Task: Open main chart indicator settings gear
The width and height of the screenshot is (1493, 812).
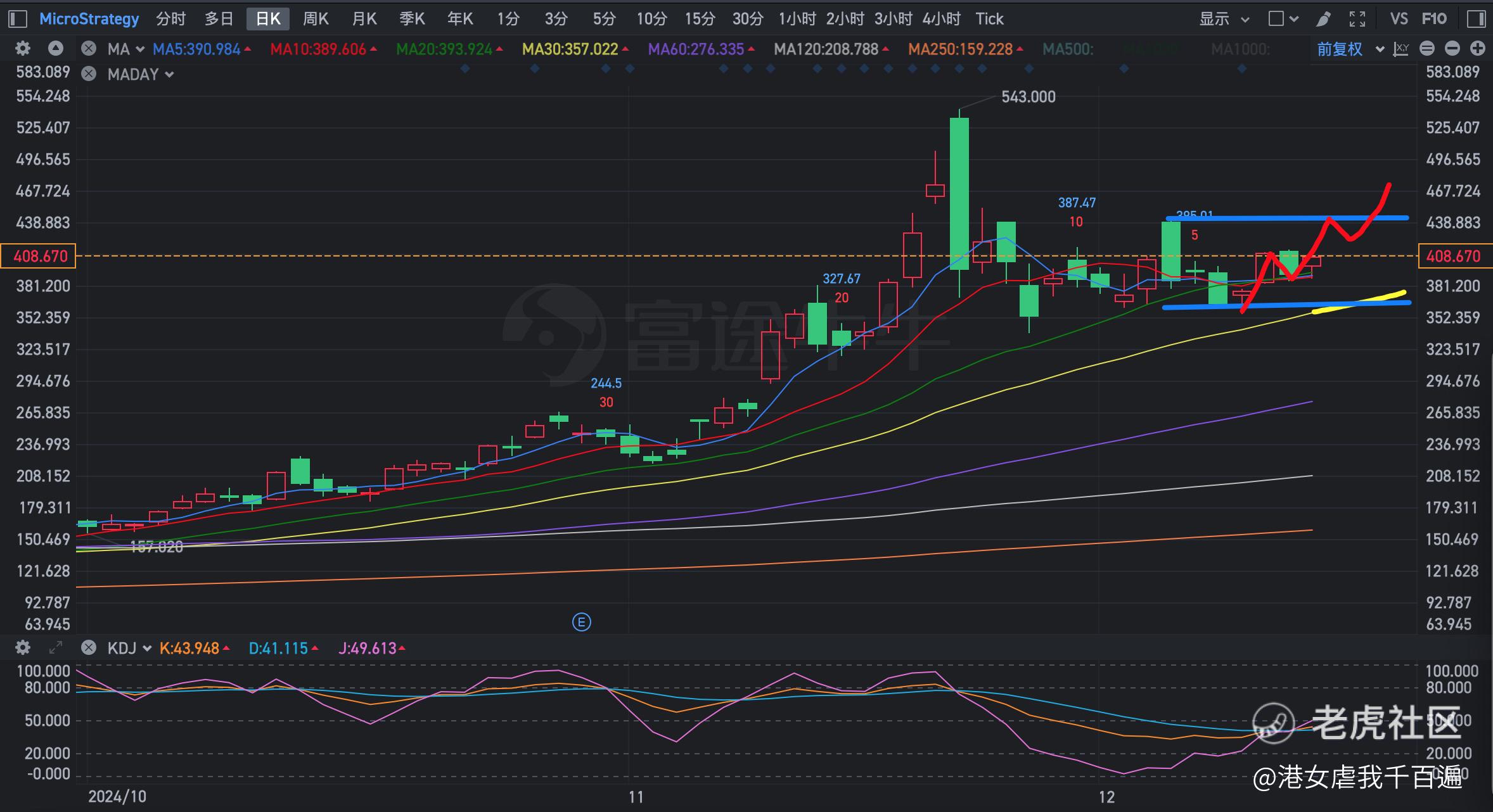Action: [23, 49]
